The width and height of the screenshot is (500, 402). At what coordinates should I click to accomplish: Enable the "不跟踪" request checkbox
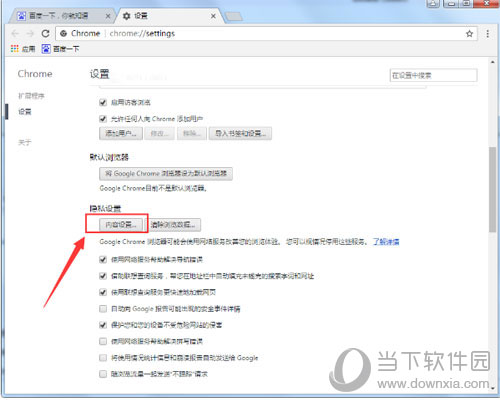(x=103, y=374)
